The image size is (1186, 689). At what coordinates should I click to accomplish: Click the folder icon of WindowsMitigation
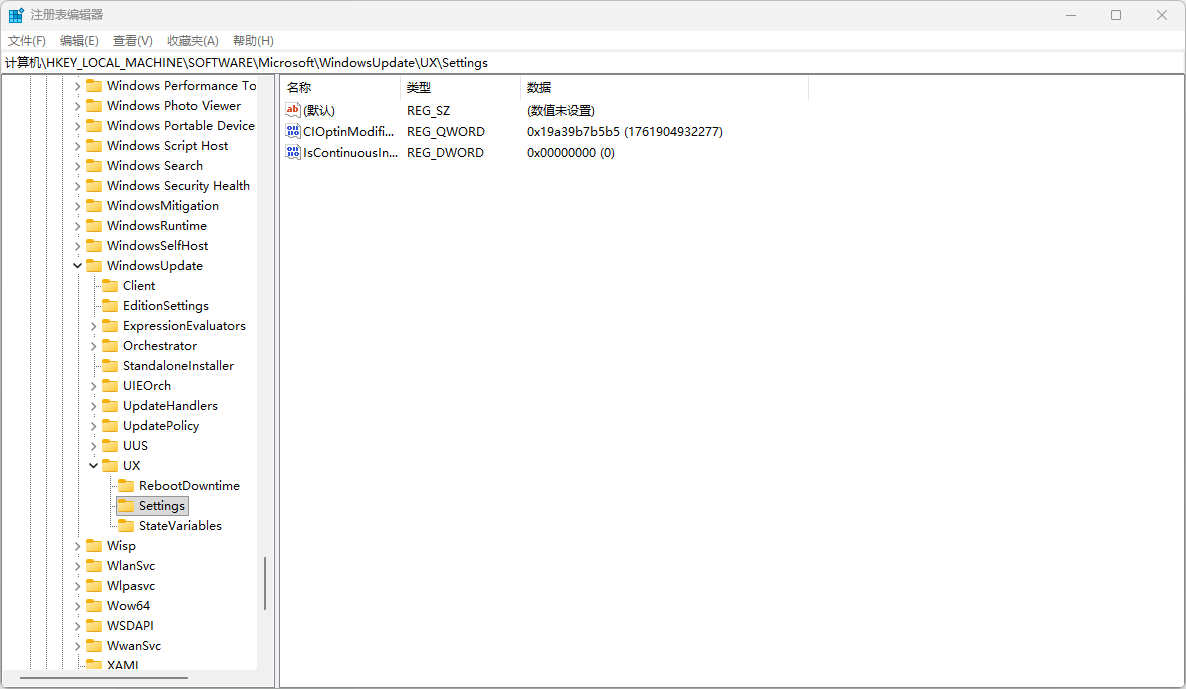coord(94,206)
